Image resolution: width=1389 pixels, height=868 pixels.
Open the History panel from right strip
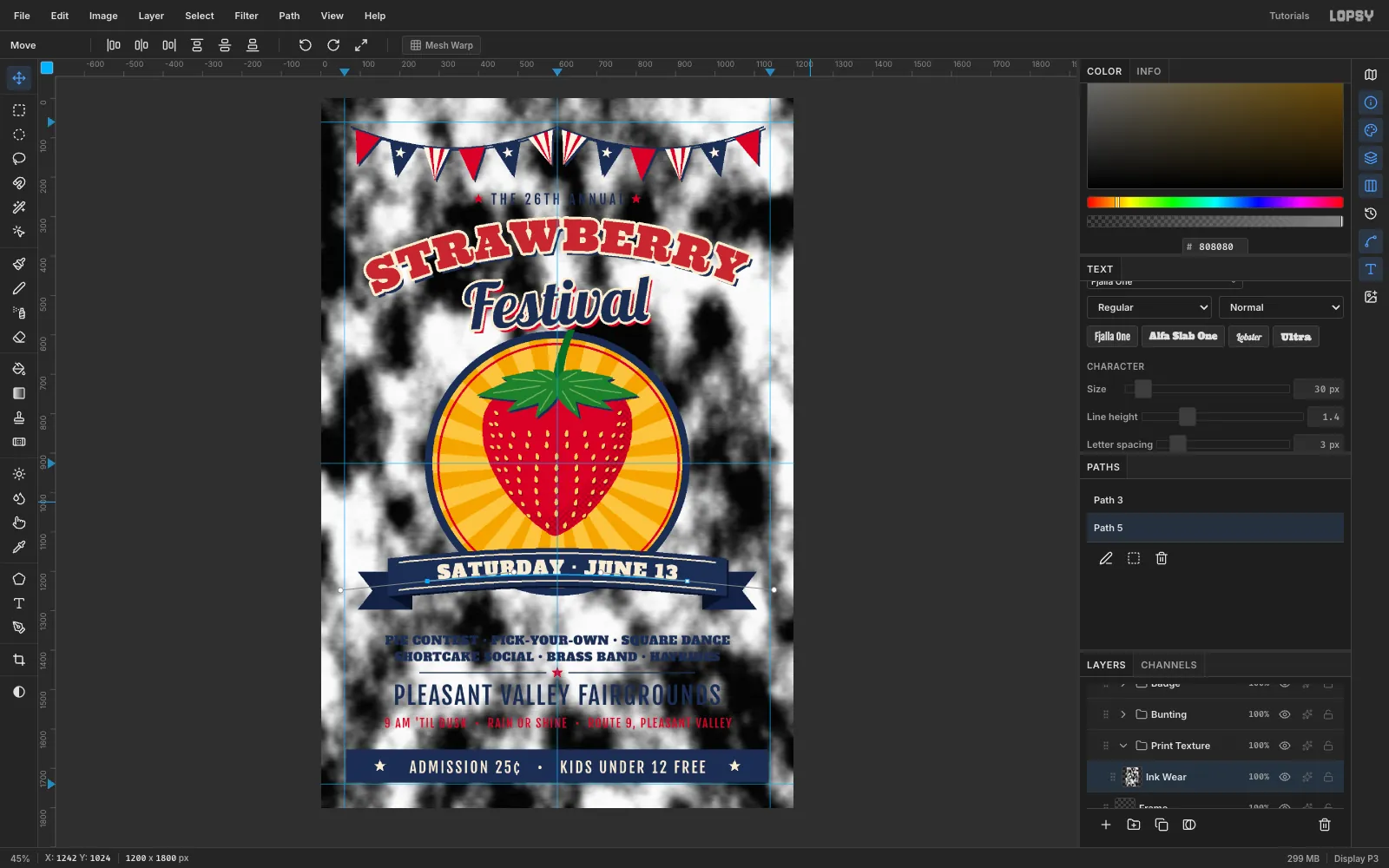1371,214
